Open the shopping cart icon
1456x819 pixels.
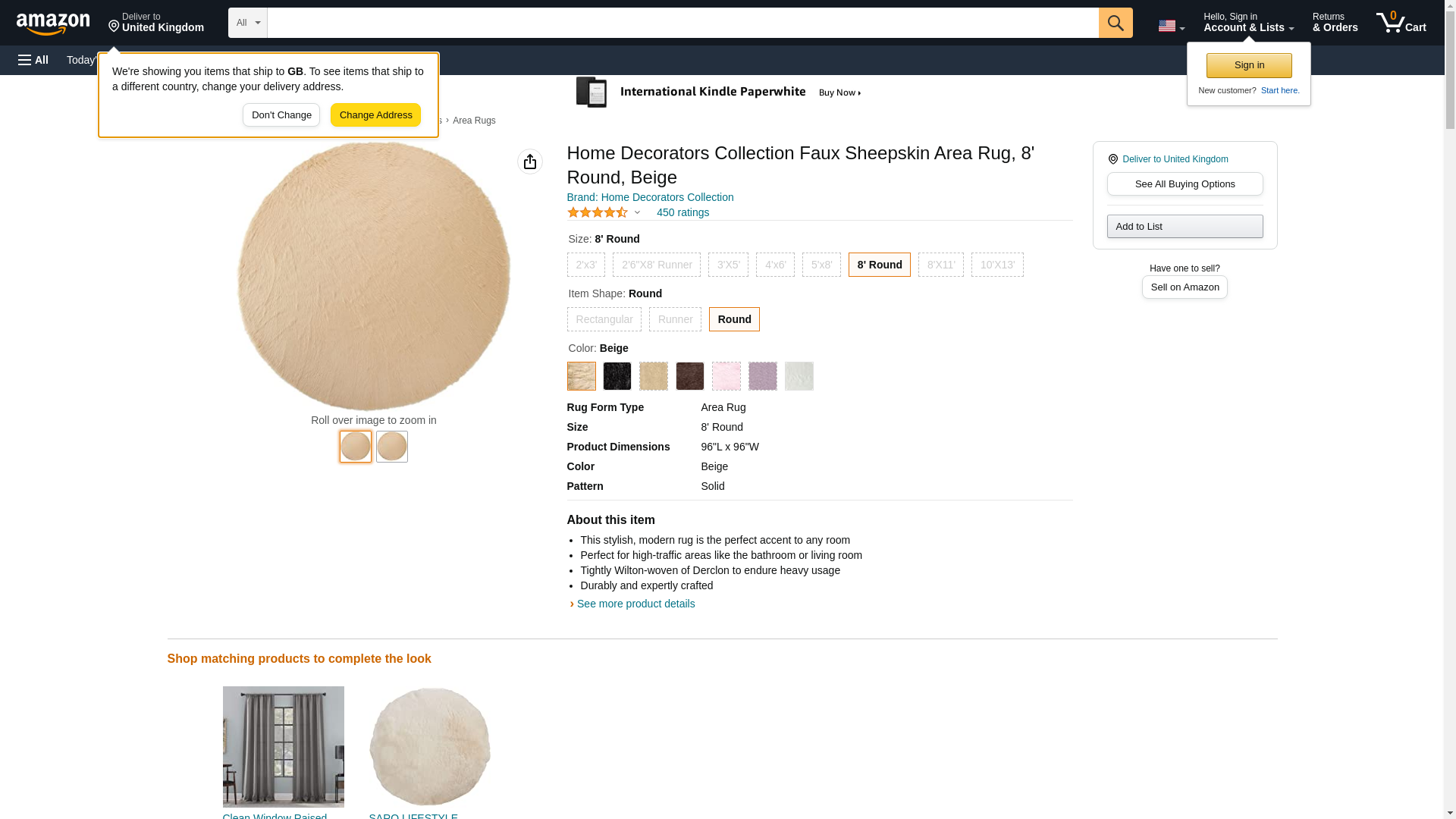point(1401,23)
